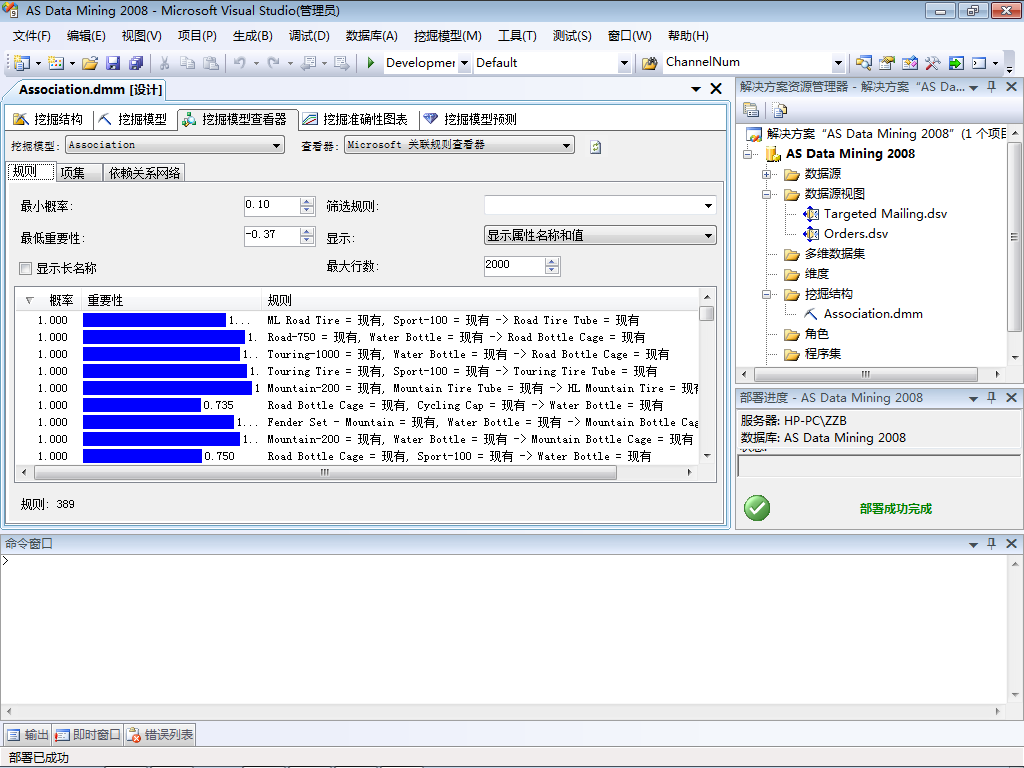Switch to the 依赖关系网络 tab
Image resolution: width=1024 pixels, height=768 pixels.
(x=144, y=173)
